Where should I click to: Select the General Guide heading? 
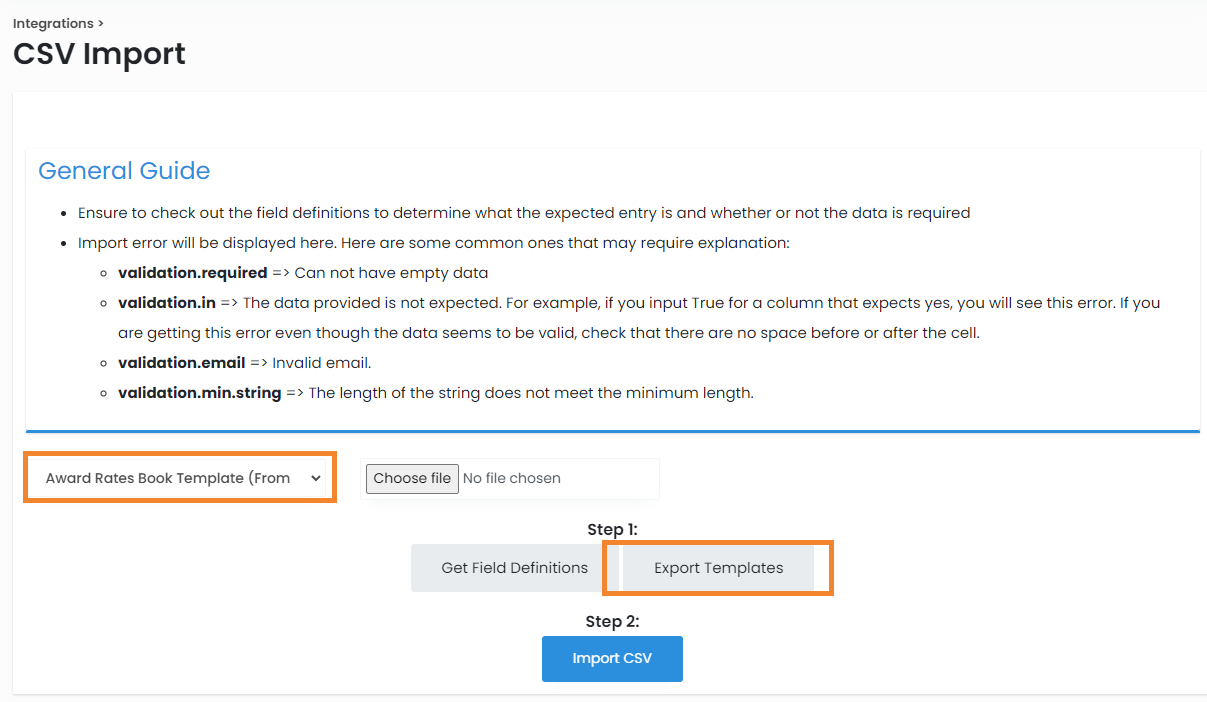(x=124, y=171)
